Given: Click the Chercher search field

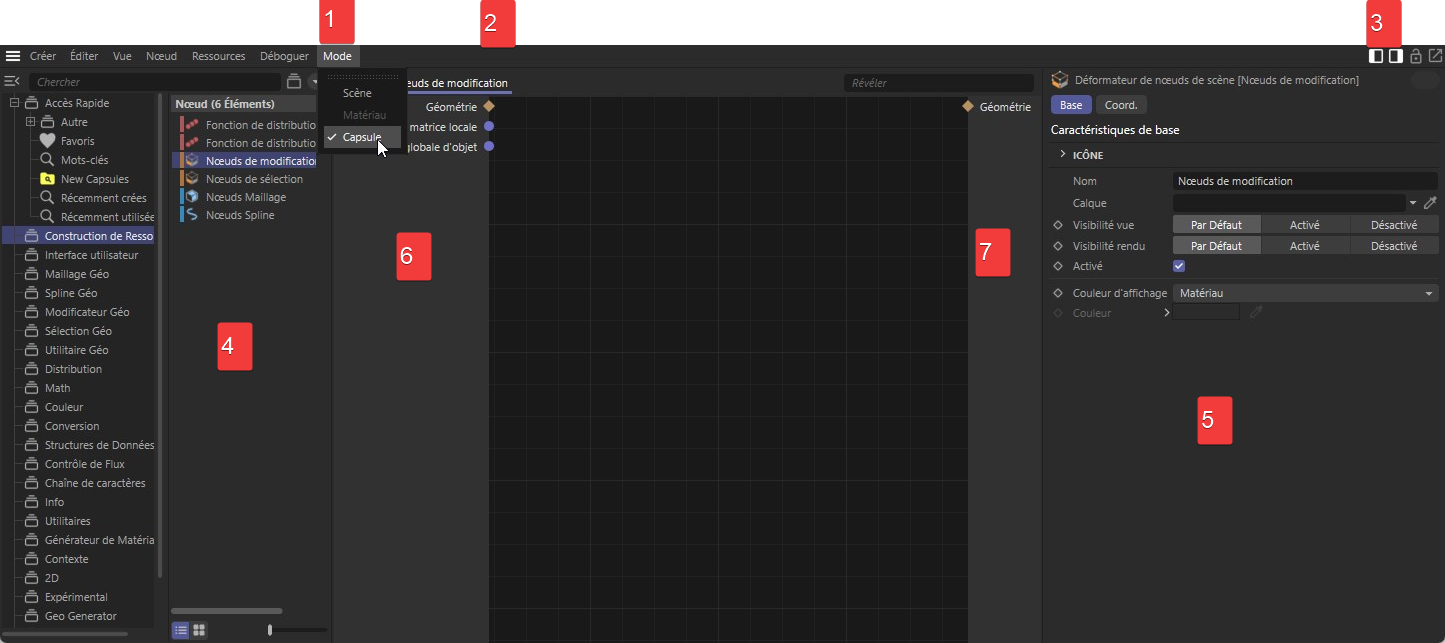Looking at the screenshot, I should [155, 82].
